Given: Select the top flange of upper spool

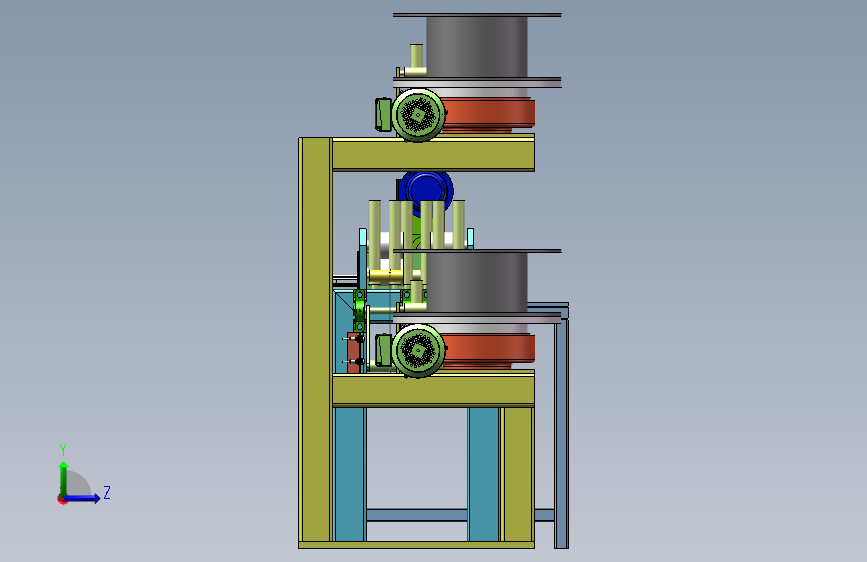Looking at the screenshot, I should coord(477,15).
